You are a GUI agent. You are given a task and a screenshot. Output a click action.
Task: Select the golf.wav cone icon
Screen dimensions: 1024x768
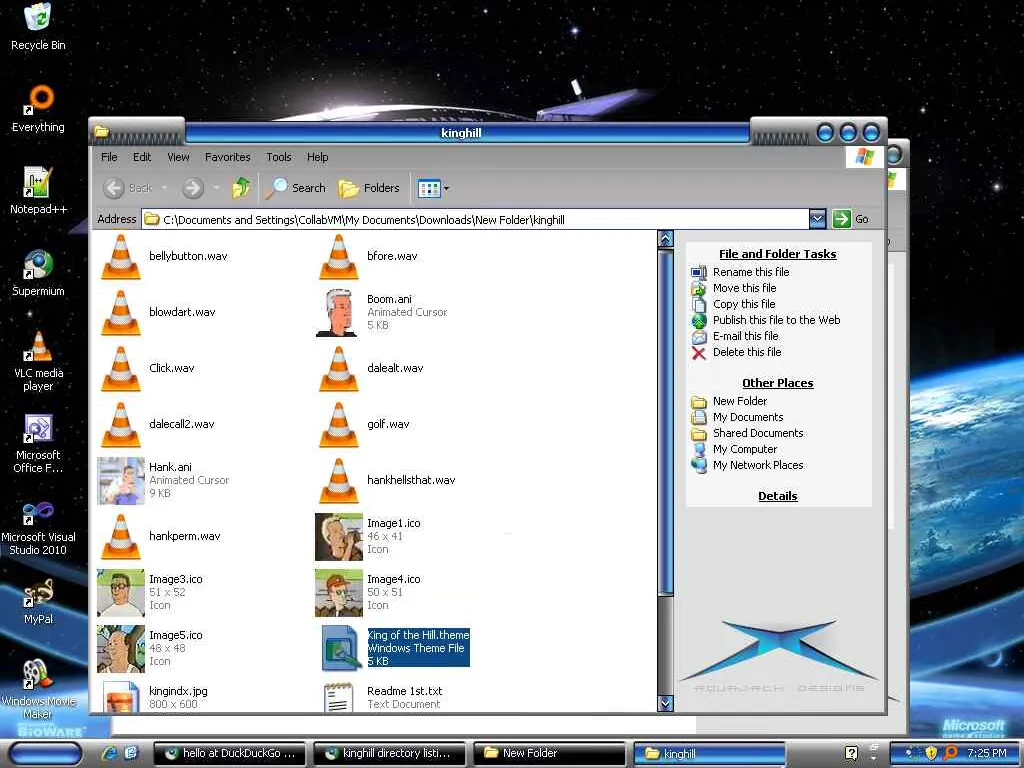pos(338,425)
